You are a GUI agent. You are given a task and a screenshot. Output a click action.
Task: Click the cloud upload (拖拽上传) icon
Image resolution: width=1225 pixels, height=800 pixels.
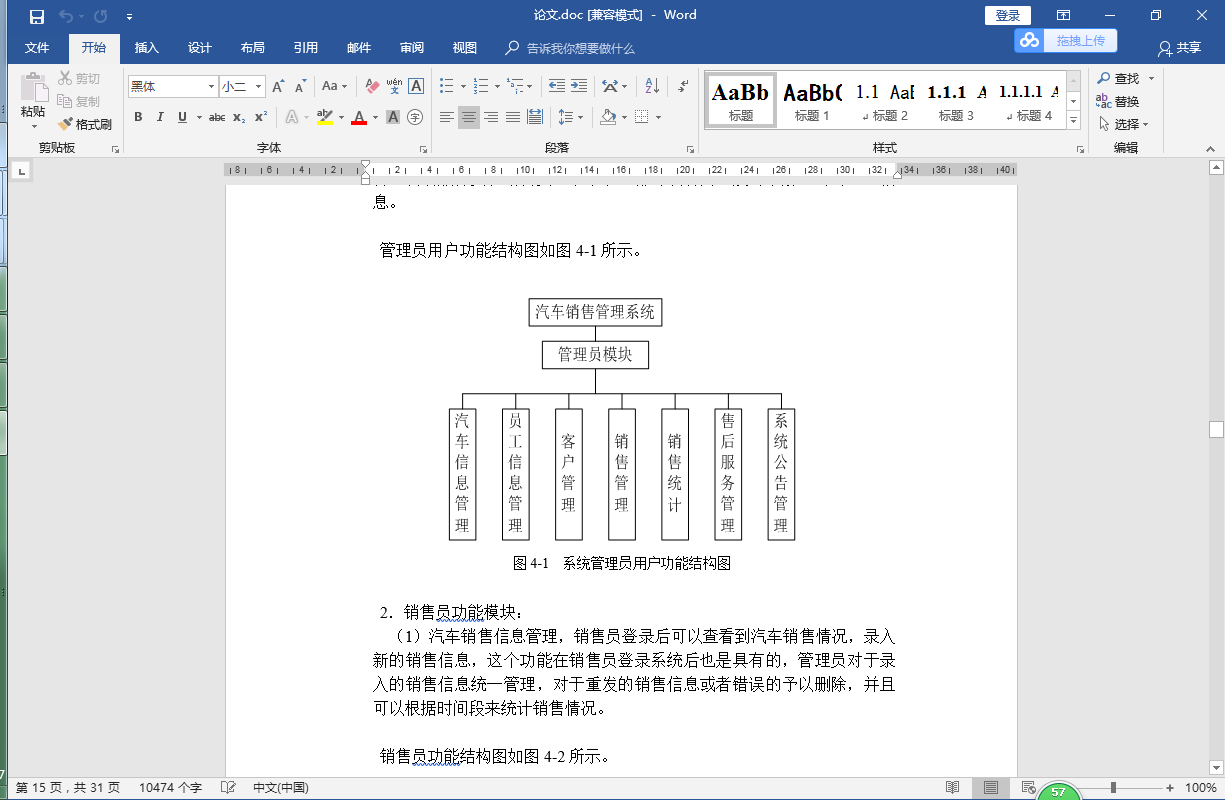1029,40
